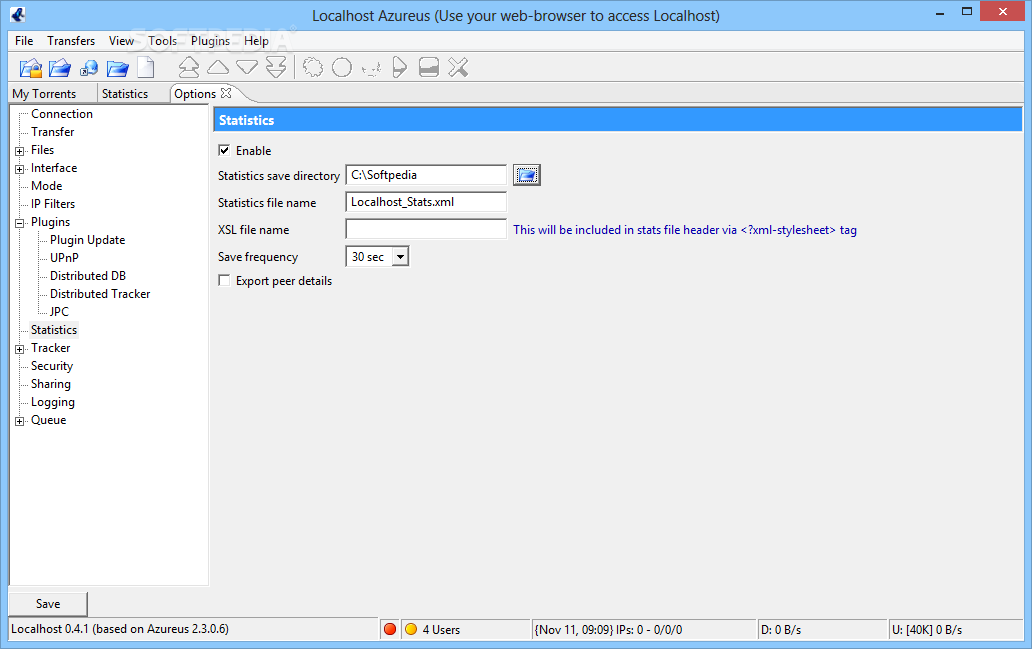Open the View menu

(x=121, y=41)
